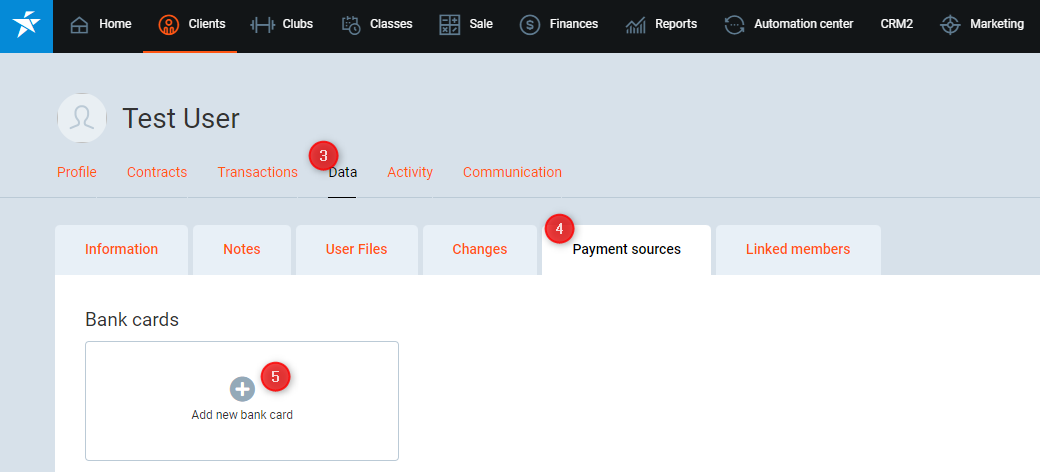Viewport: 1040px width, 472px height.
Task: Click the star logo in top-left corner
Action: click(x=26, y=25)
